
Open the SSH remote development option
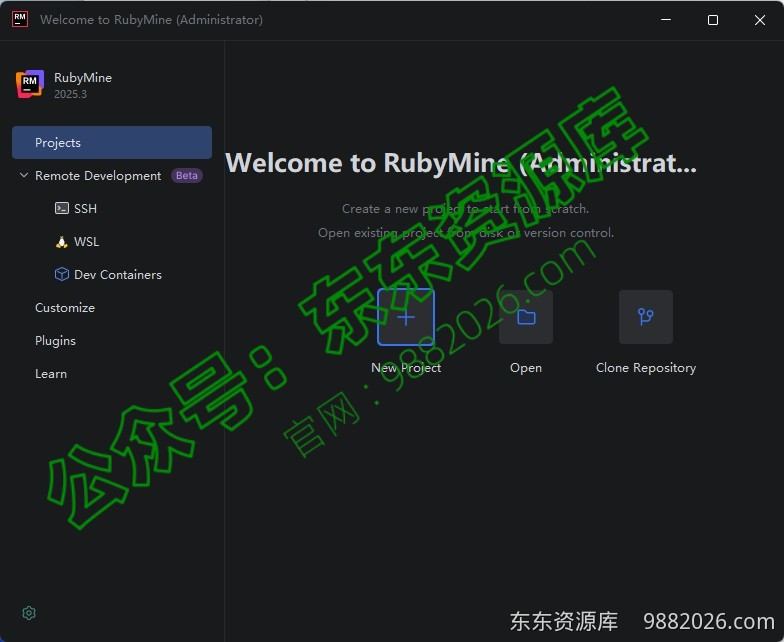tap(85, 208)
